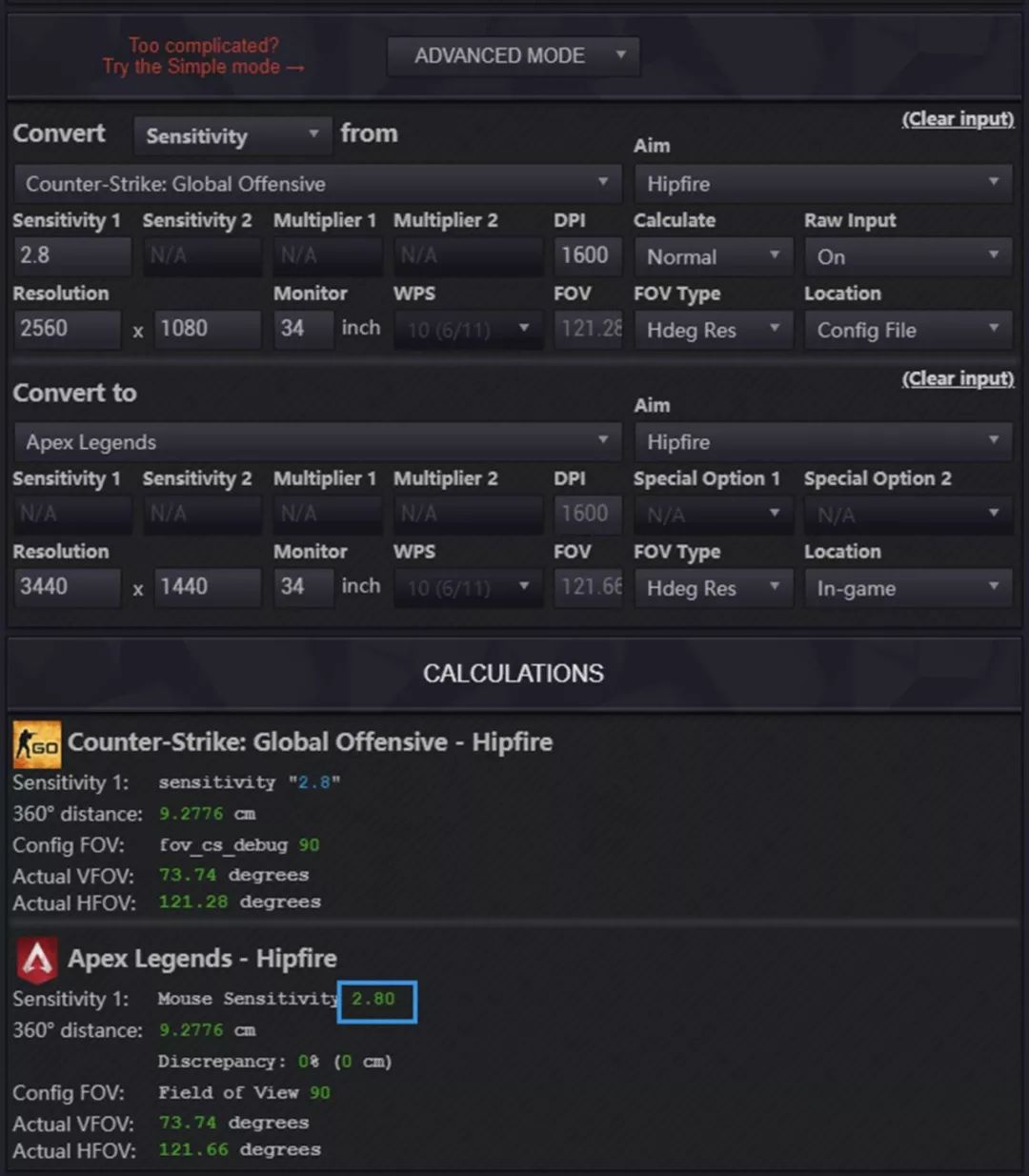Click the Monitor size field in Convert to
The image size is (1029, 1176).
[303, 587]
